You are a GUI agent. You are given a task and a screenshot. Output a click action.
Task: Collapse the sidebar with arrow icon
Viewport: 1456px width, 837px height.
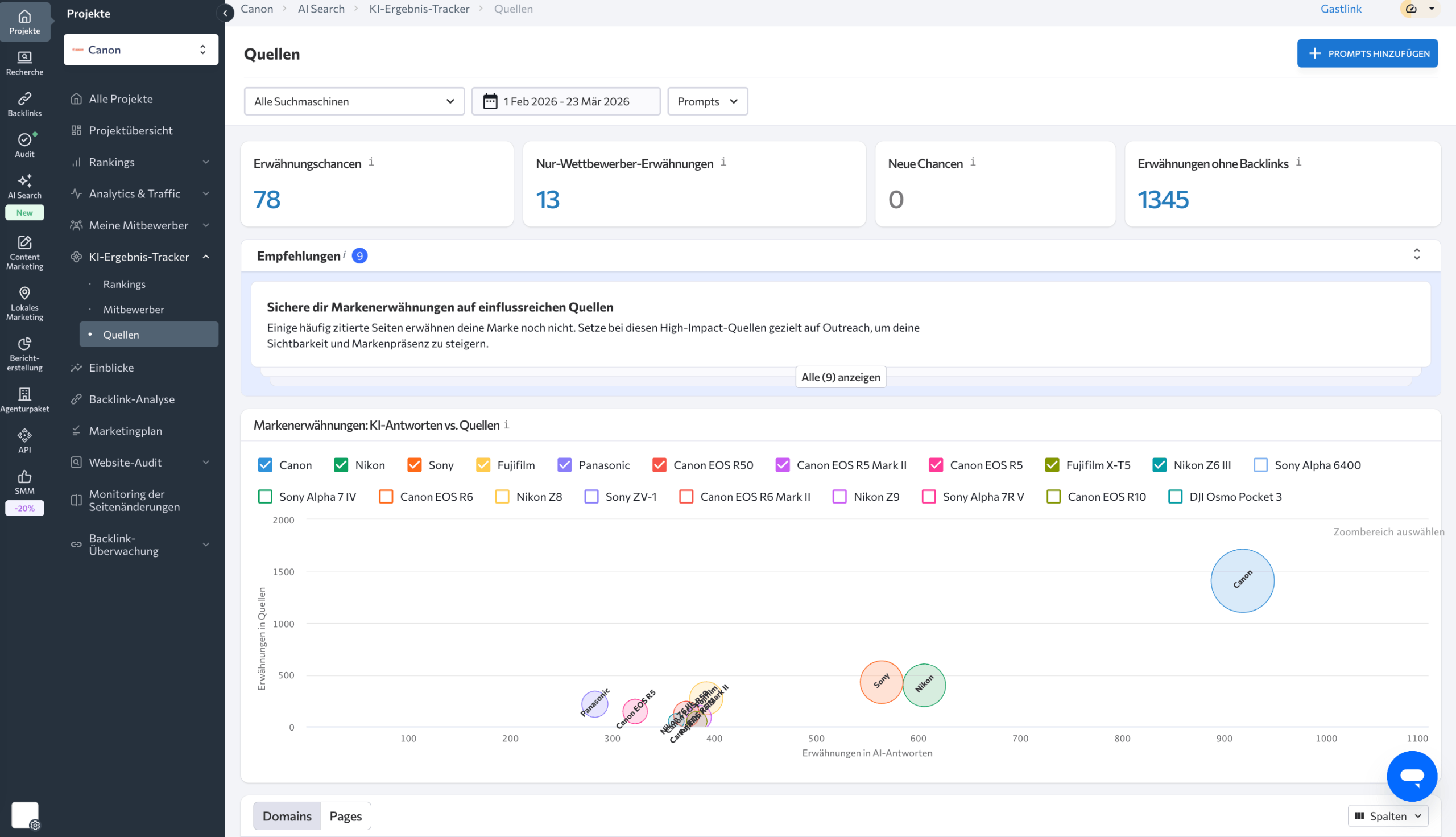point(225,13)
